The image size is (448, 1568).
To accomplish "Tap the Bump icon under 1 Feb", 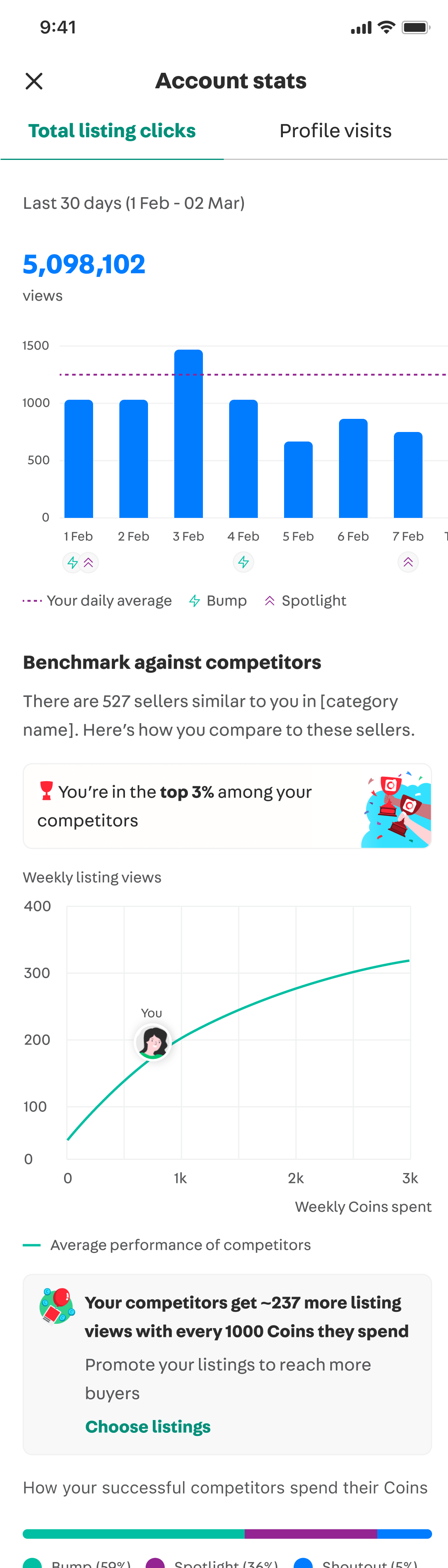I will pos(72,562).
